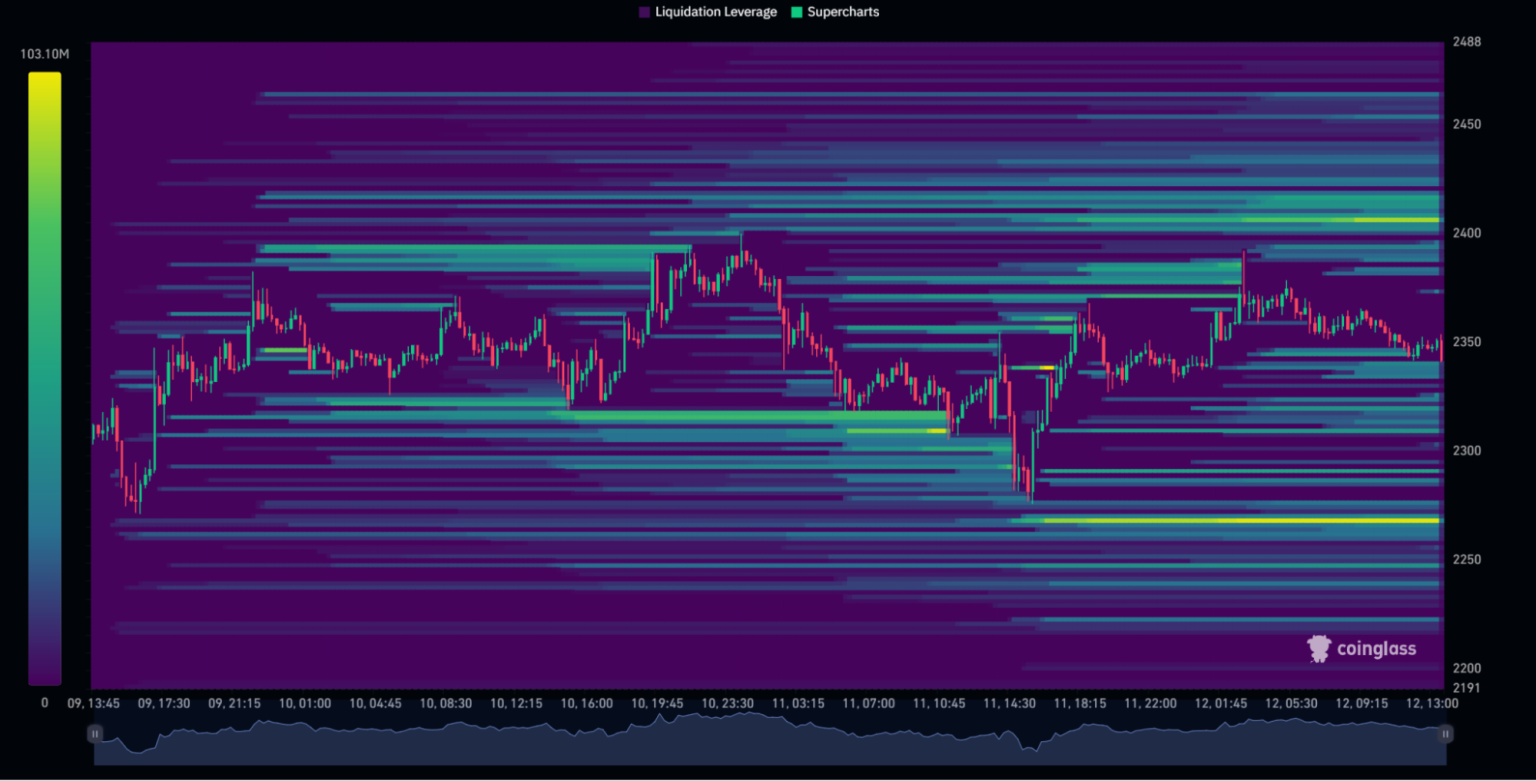Click the 0 label below the color scale
The width and height of the screenshot is (1536, 781).
[x=43, y=703]
